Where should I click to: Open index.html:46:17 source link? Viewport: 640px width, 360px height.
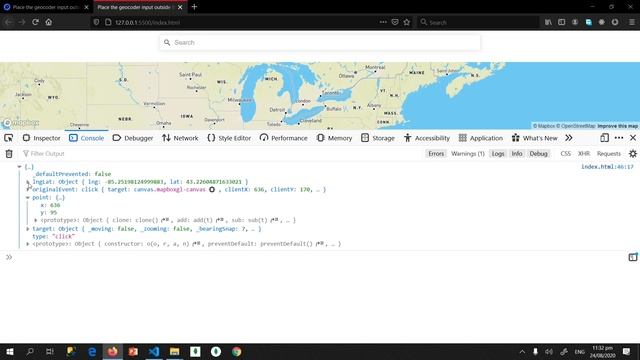tap(607, 167)
